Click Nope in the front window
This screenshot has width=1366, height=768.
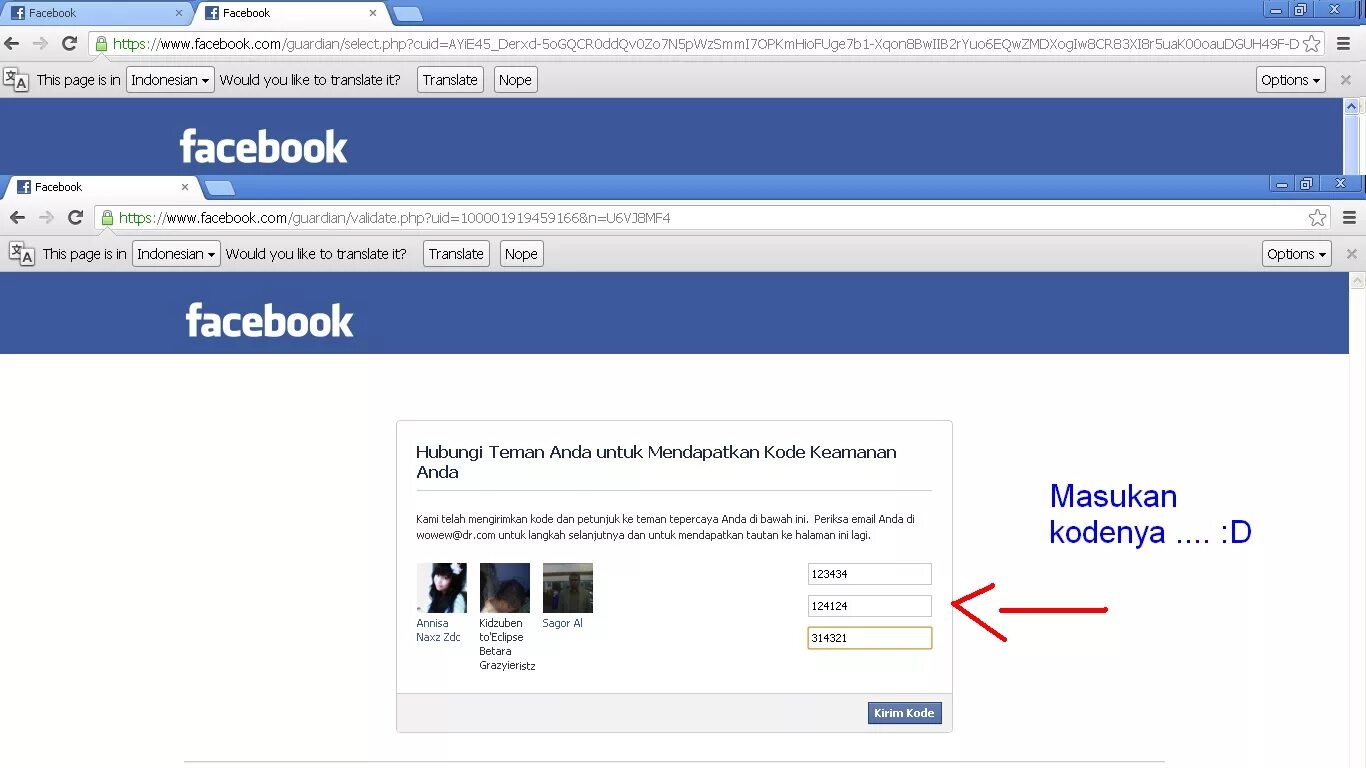[521, 254]
